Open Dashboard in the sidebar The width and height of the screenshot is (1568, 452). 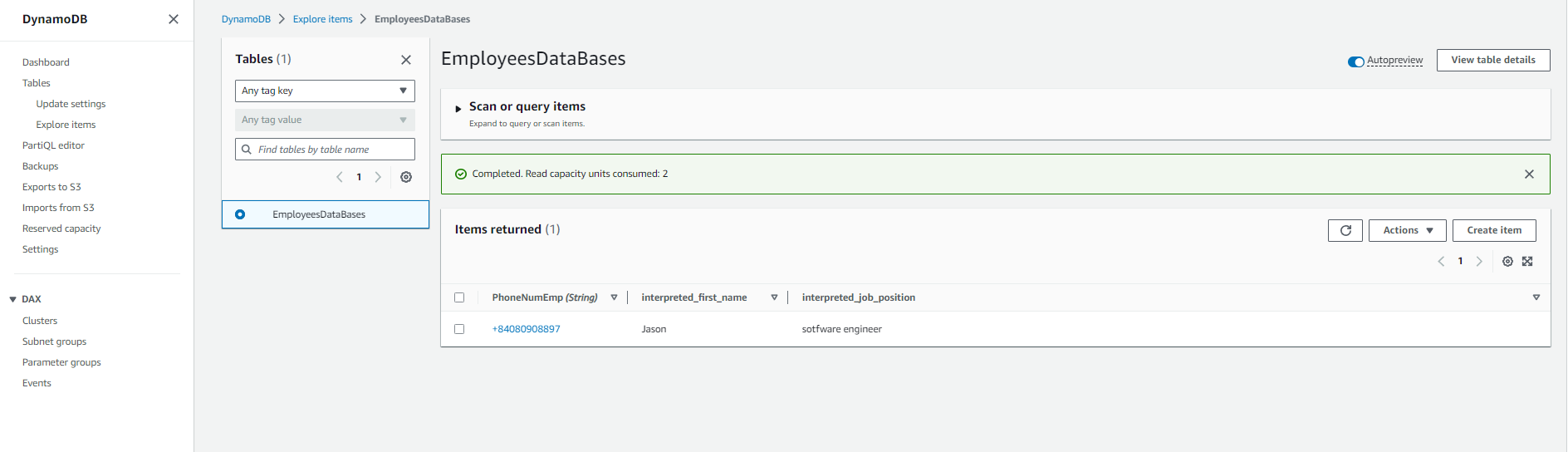point(46,62)
